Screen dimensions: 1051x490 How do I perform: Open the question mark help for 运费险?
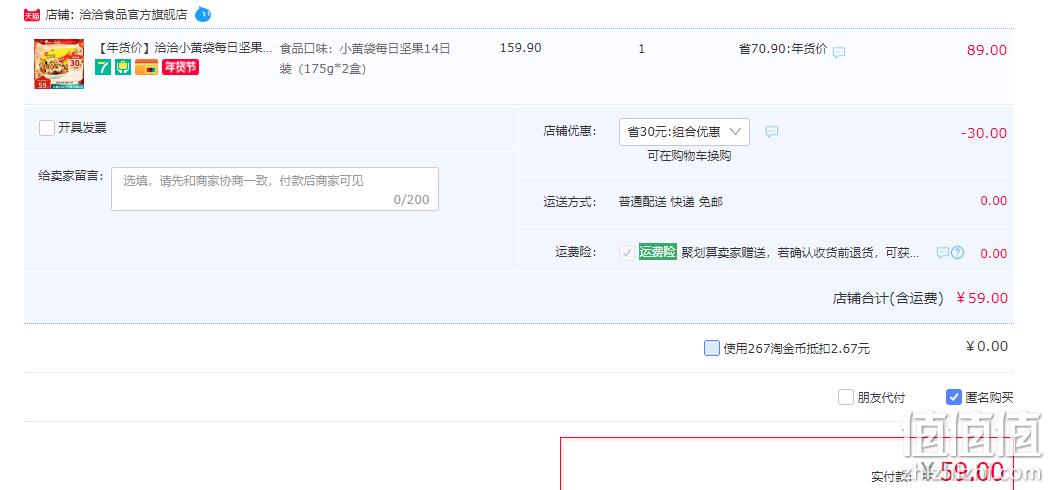coord(958,253)
